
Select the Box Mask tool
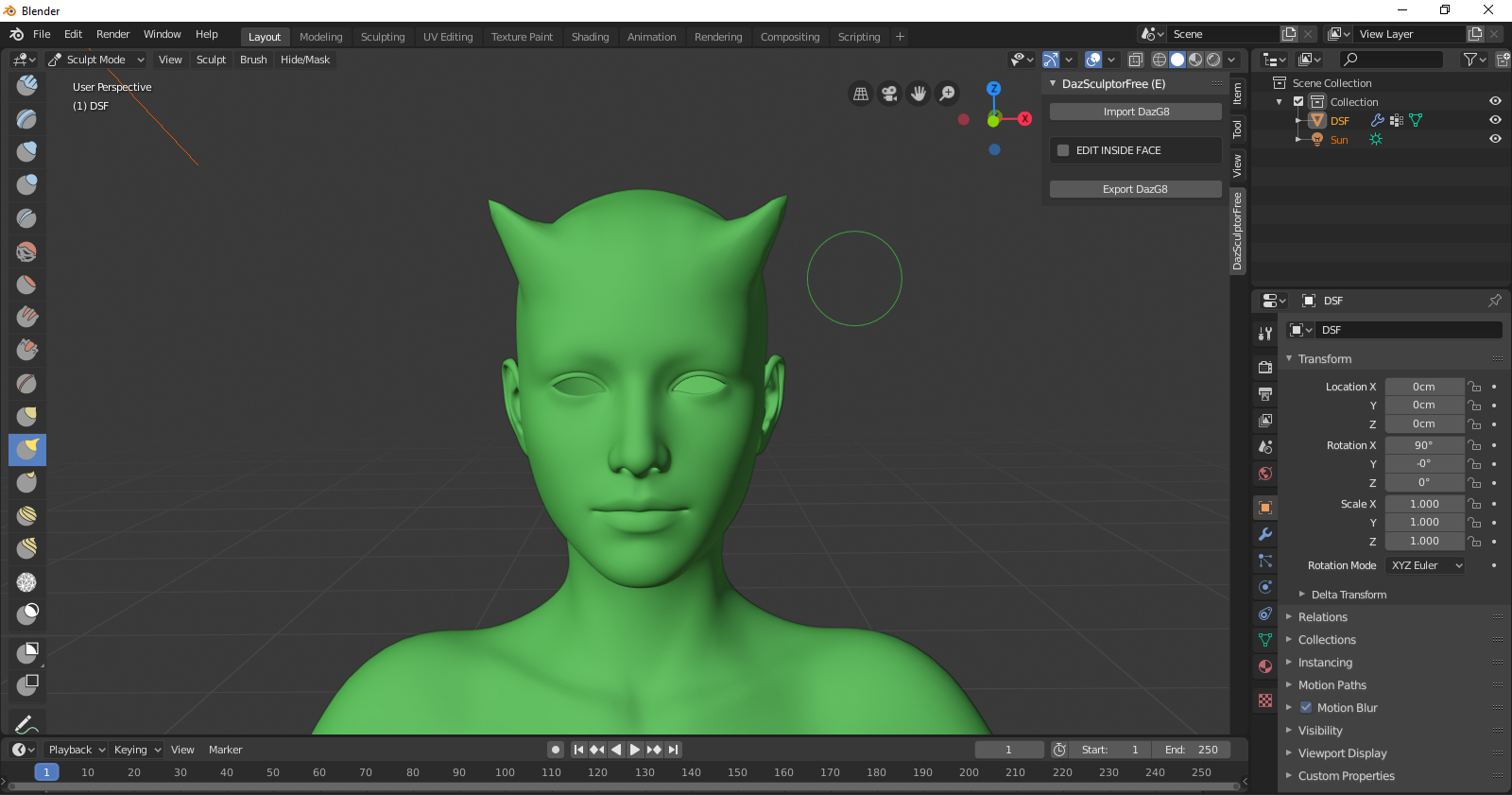point(27,651)
